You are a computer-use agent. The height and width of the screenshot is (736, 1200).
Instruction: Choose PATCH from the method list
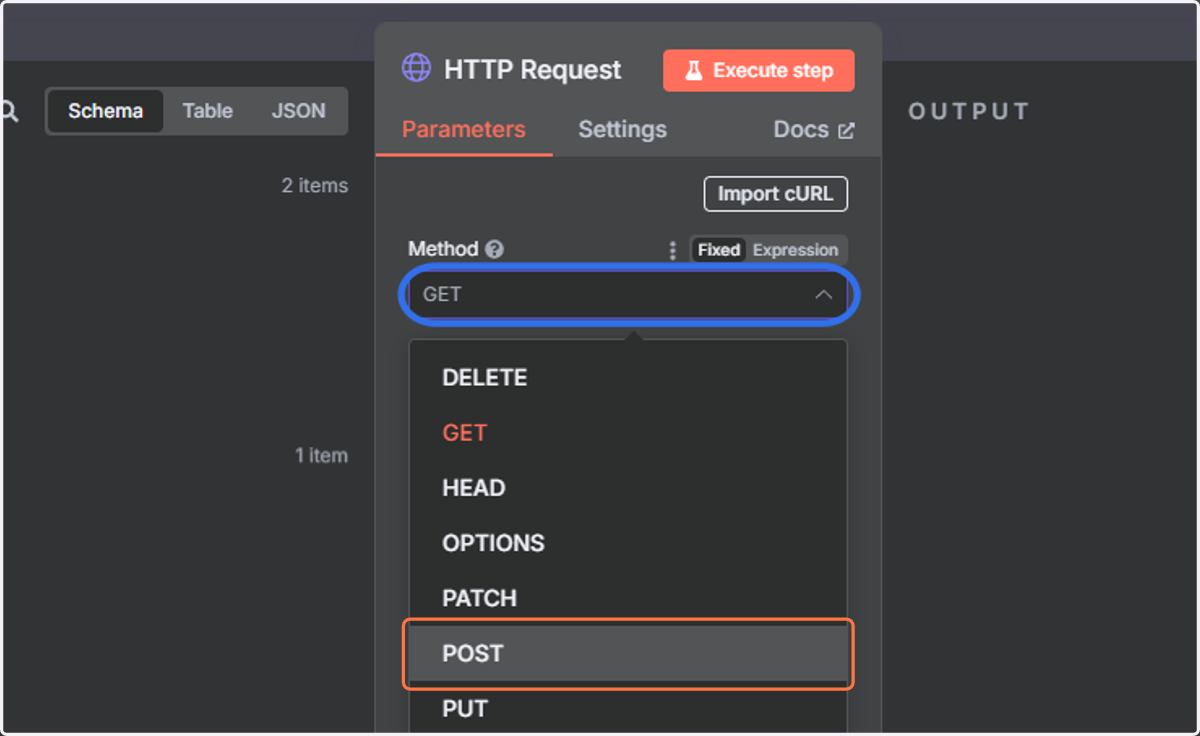coord(628,598)
